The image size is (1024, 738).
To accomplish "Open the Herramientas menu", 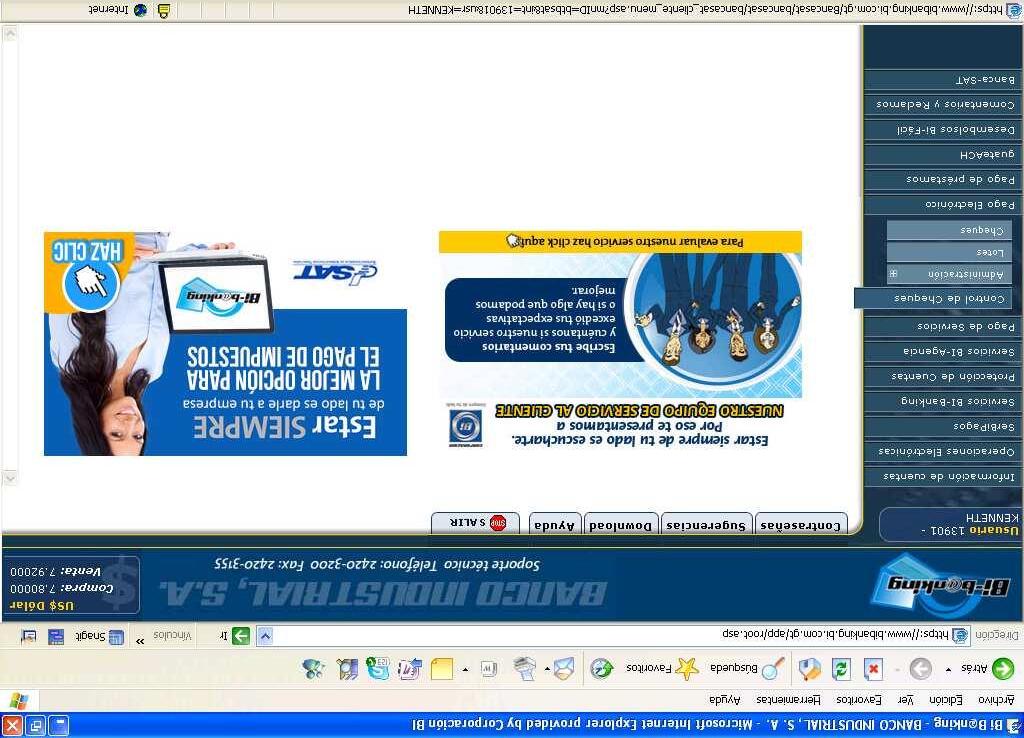I will click(x=788, y=699).
